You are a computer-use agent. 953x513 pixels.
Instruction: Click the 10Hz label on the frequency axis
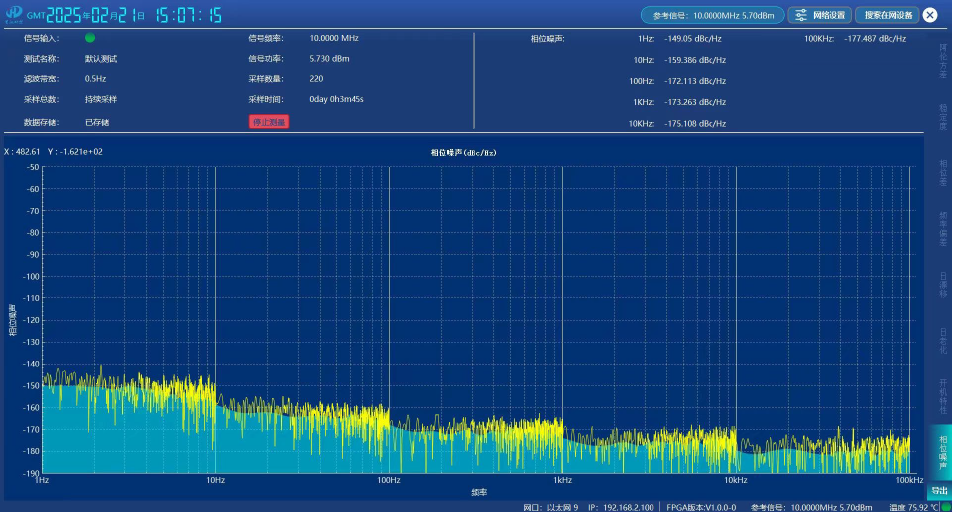(216, 480)
